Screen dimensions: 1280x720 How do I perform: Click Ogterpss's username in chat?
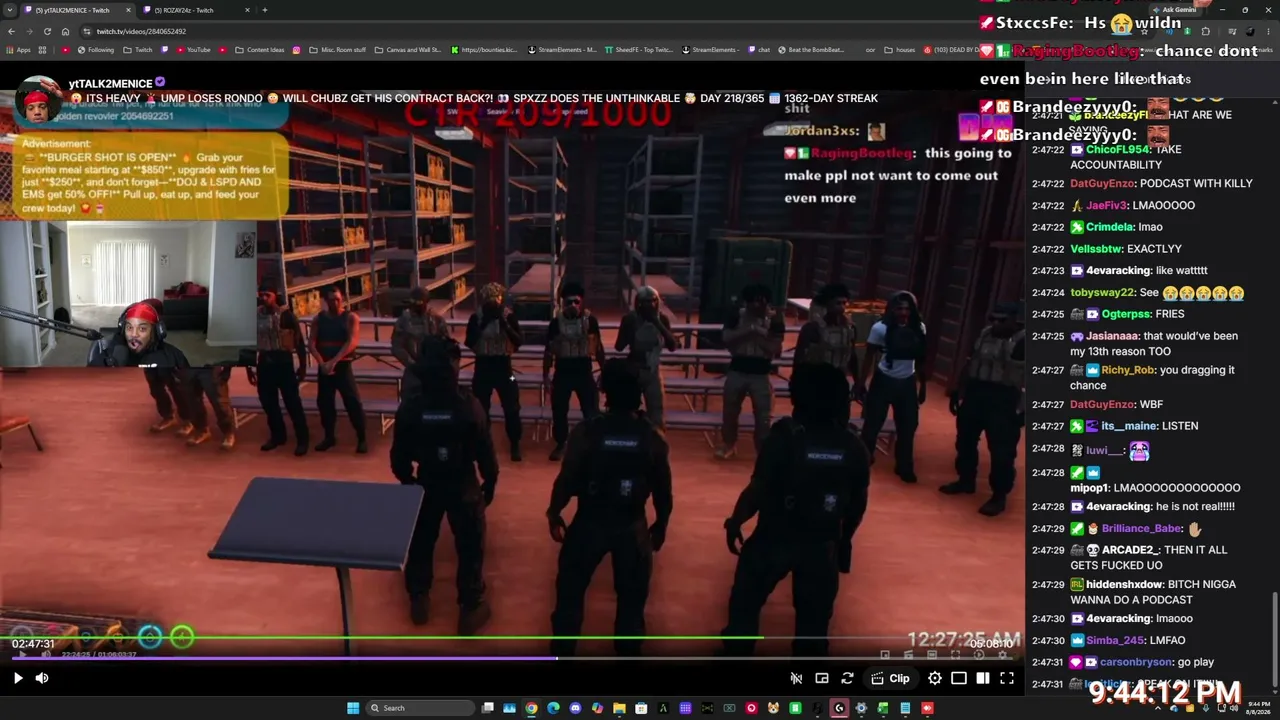(1125, 314)
